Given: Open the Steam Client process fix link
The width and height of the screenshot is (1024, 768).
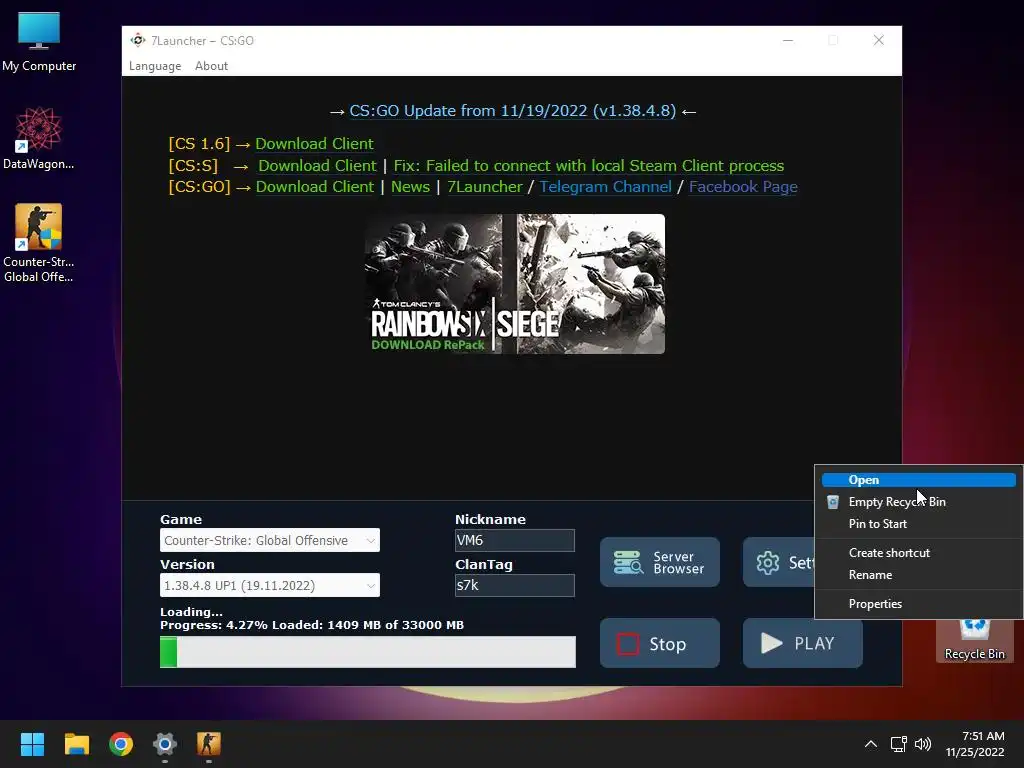Looking at the screenshot, I should [588, 166].
